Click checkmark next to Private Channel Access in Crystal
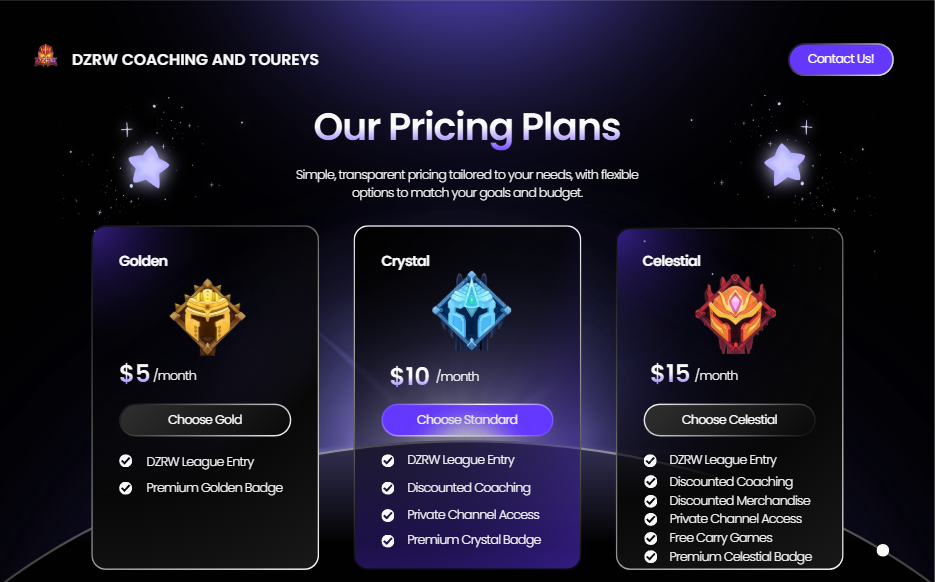This screenshot has height=582, width=935. pyautogui.click(x=388, y=515)
